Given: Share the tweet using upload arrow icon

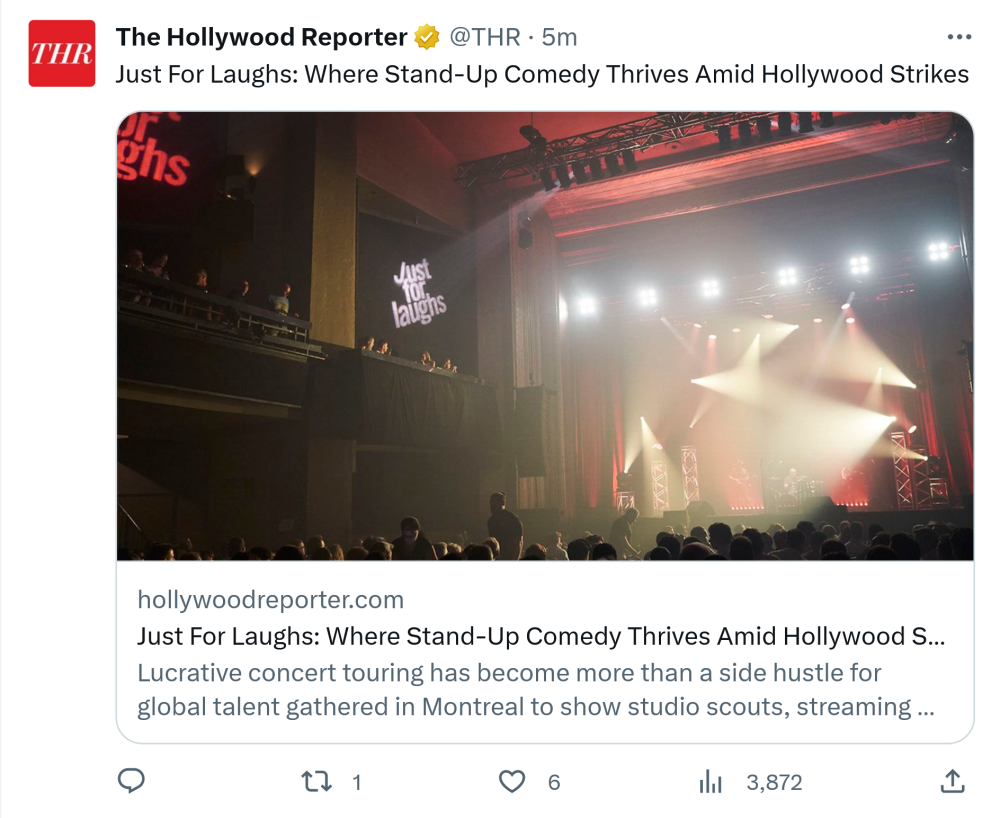Looking at the screenshot, I should [x=953, y=781].
